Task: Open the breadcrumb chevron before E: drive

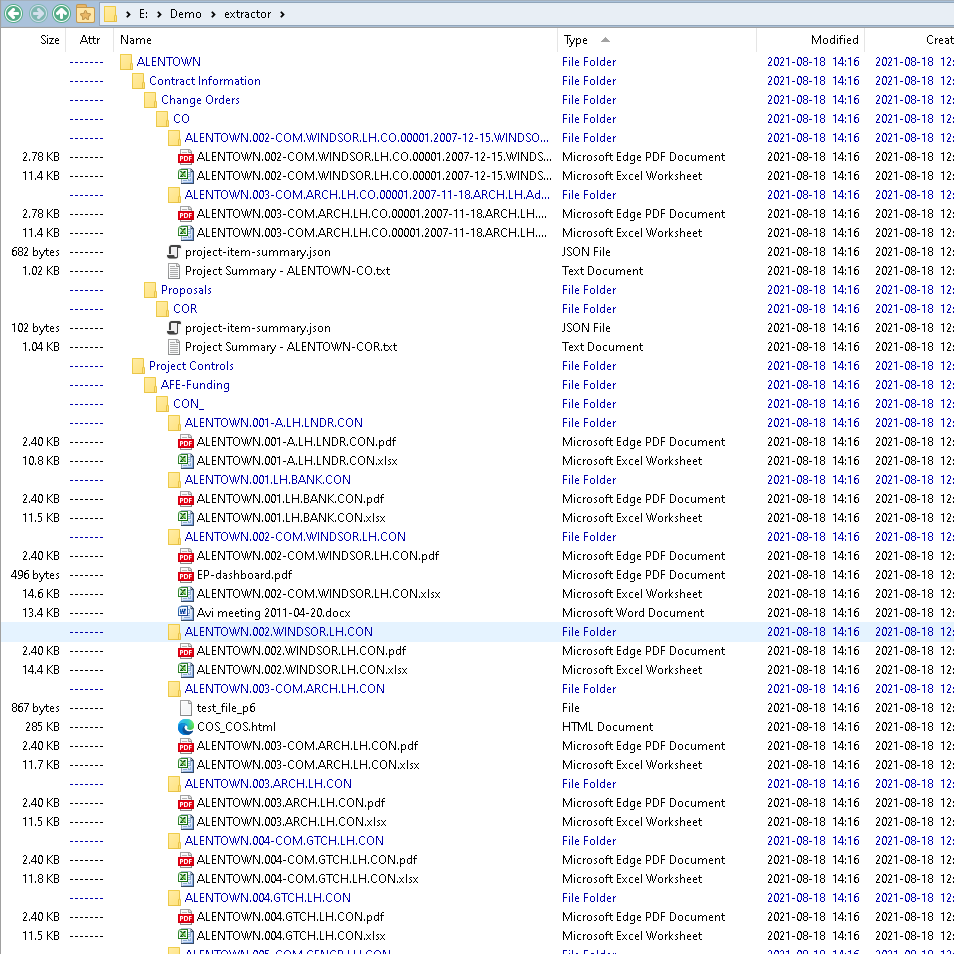Action: coord(129,14)
